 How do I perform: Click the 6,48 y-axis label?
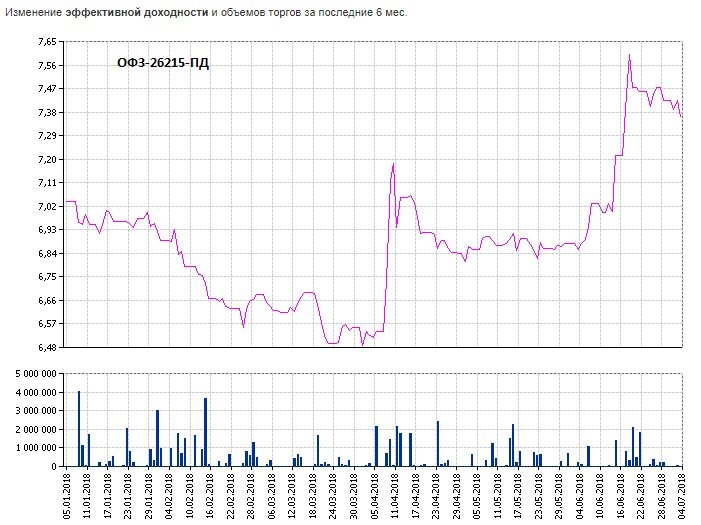[47, 347]
